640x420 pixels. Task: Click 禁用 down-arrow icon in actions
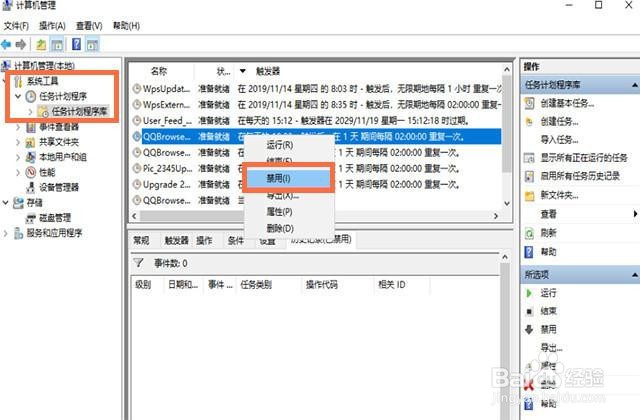pyautogui.click(x=529, y=329)
